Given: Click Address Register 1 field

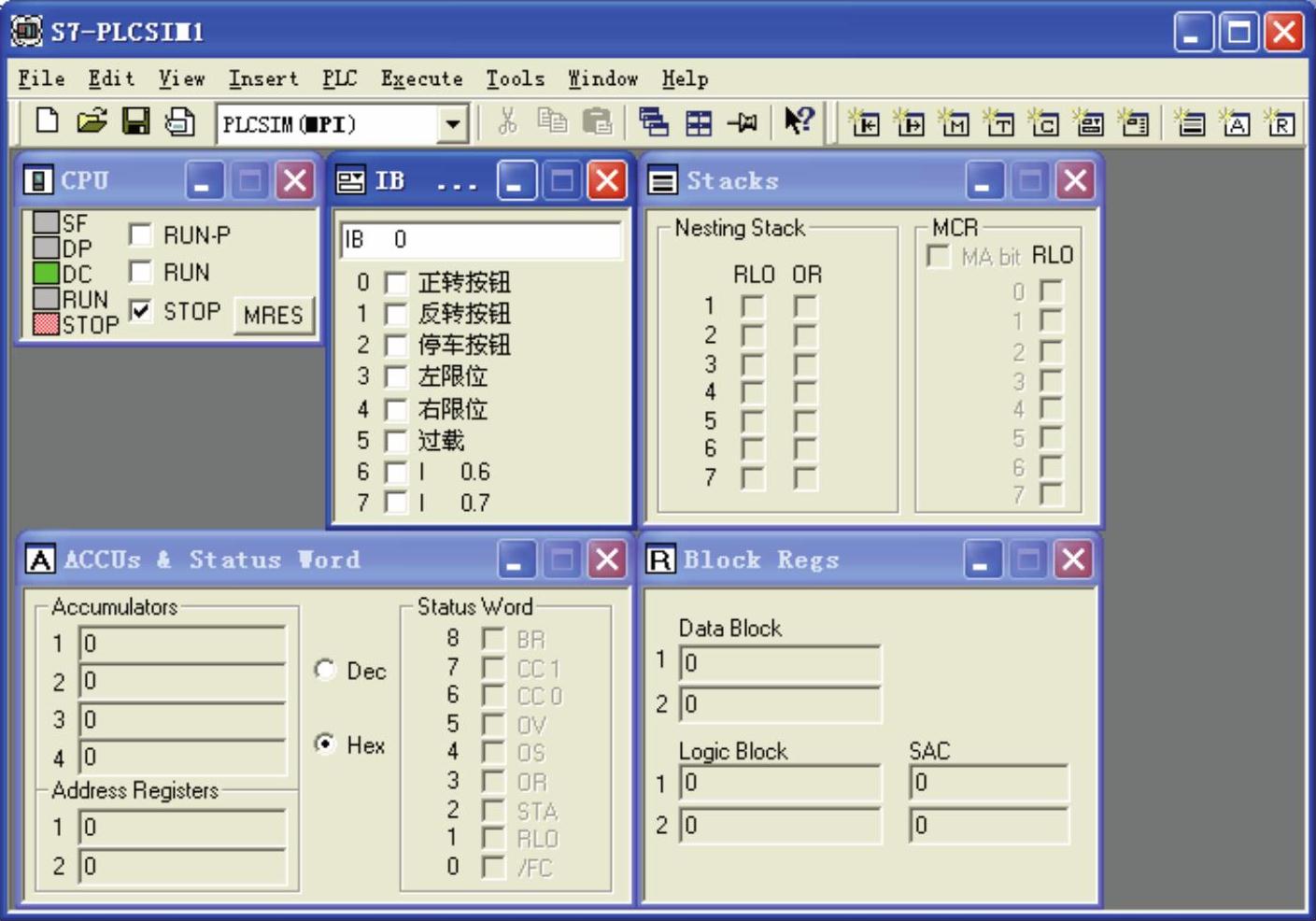Looking at the screenshot, I should point(182,828).
